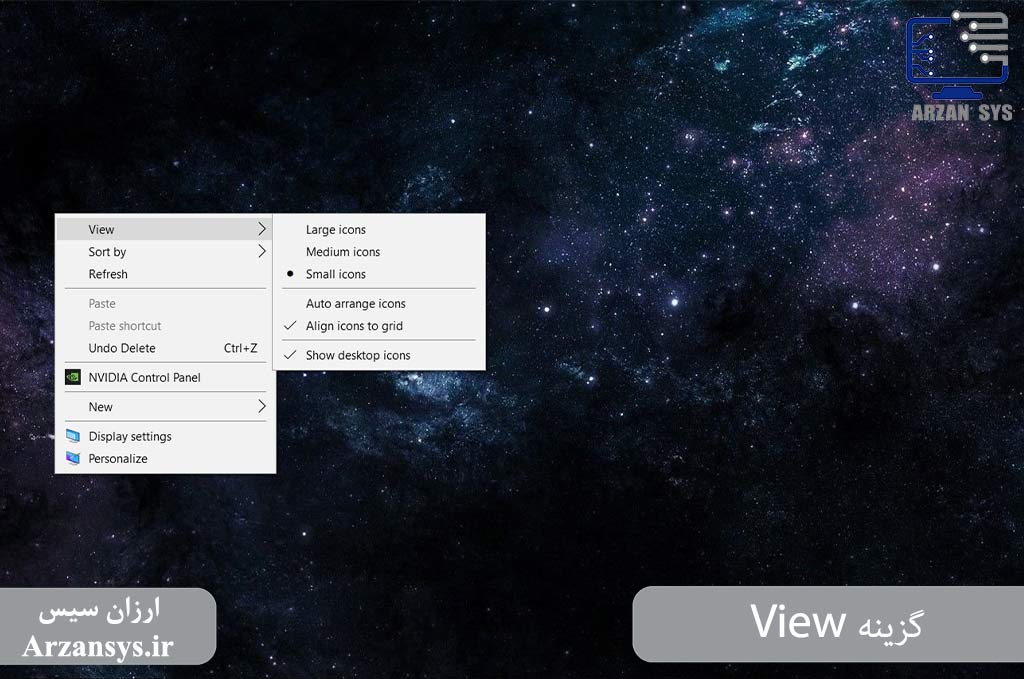Open Display settings entry
Screen dimensions: 1024x679
coord(165,436)
